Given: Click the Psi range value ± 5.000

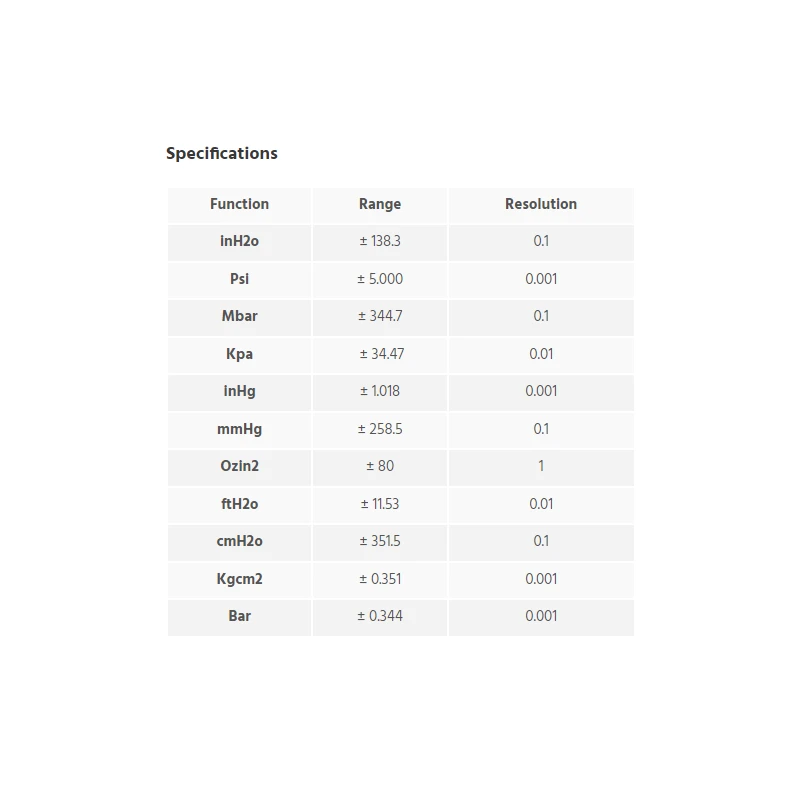Looking at the screenshot, I should click(380, 279).
